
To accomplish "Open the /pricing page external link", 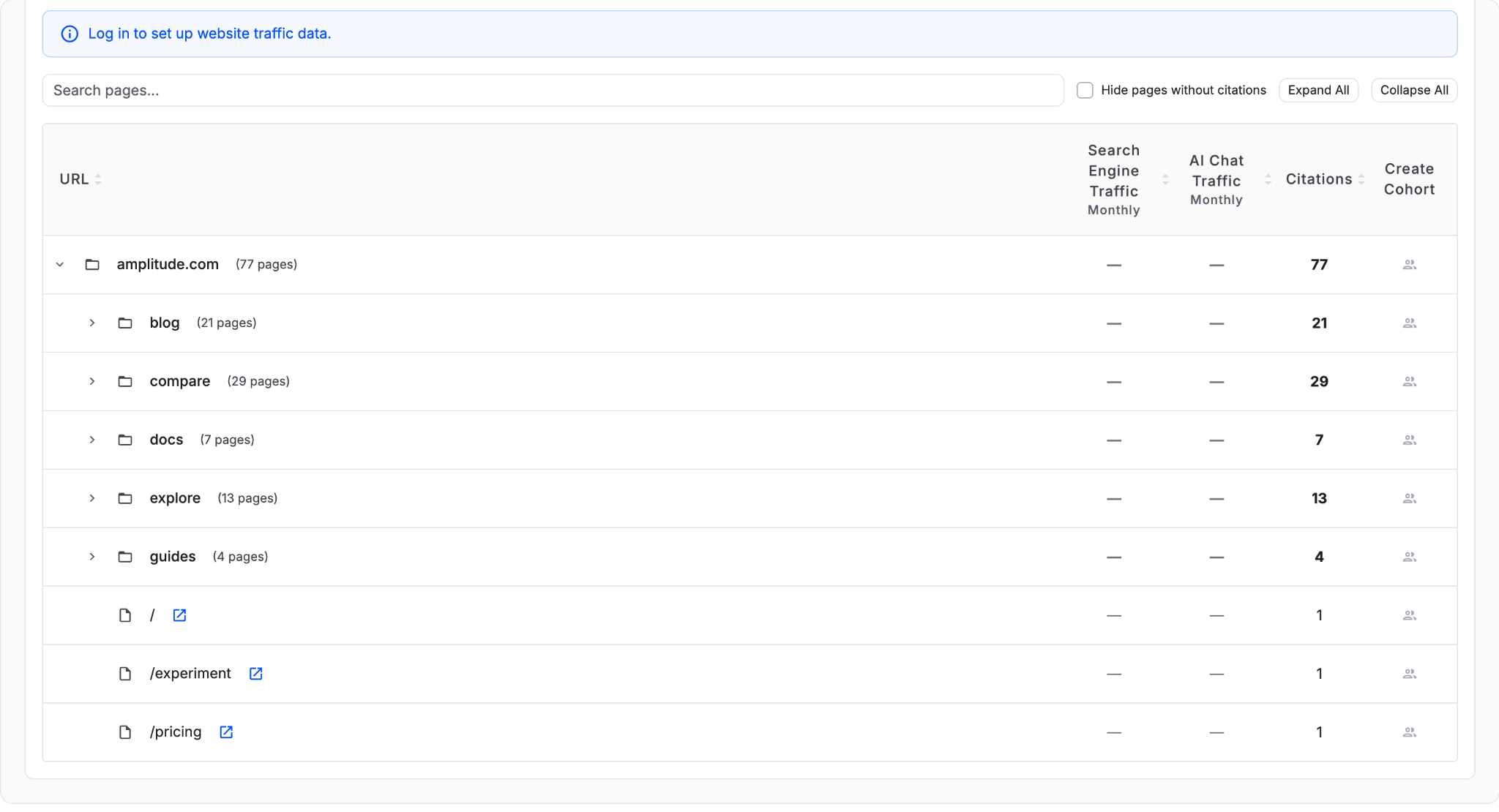I will 226,732.
